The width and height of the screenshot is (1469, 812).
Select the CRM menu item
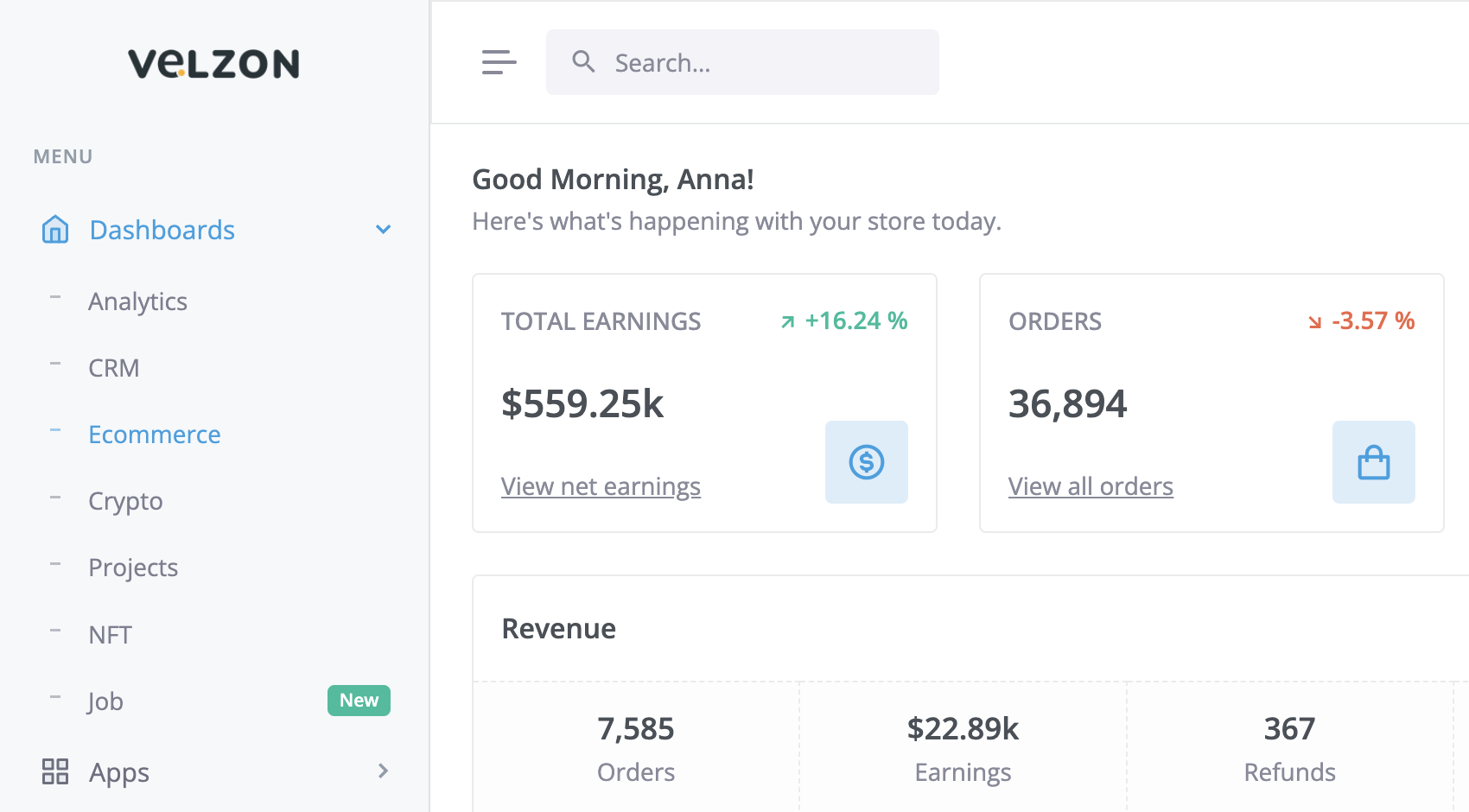pyautogui.click(x=113, y=367)
